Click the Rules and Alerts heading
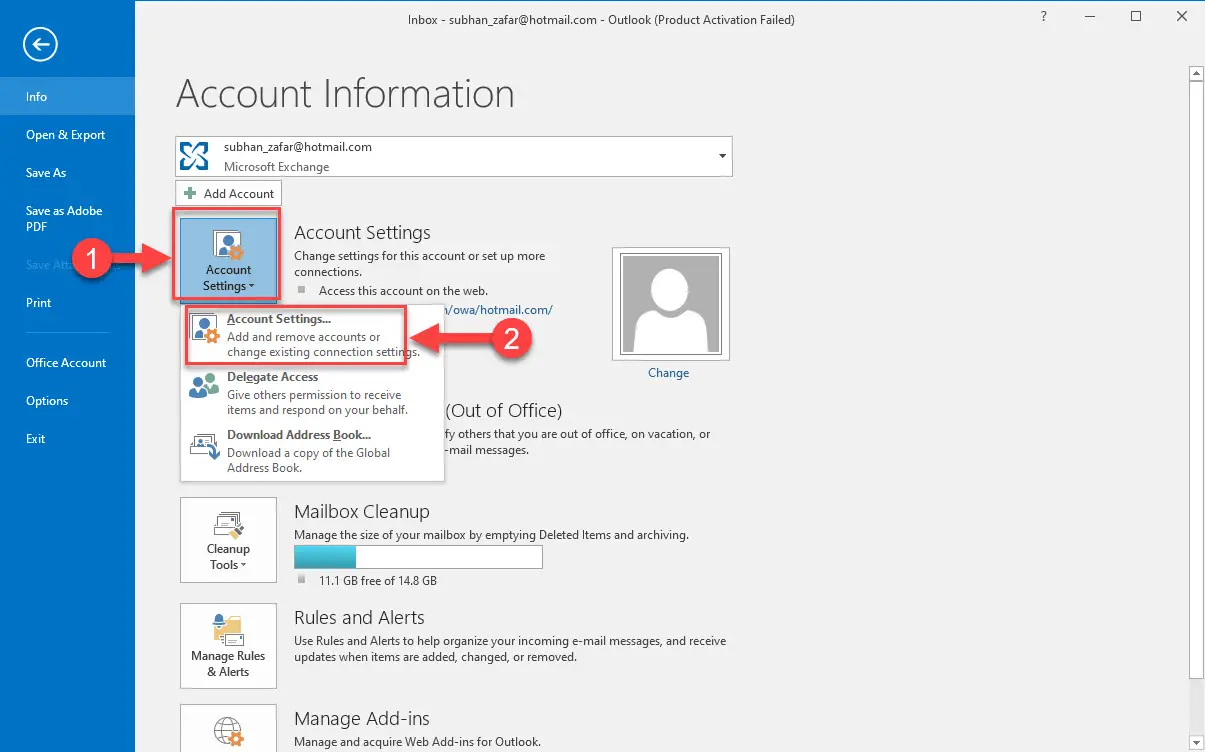The image size is (1205, 752). pyautogui.click(x=359, y=618)
